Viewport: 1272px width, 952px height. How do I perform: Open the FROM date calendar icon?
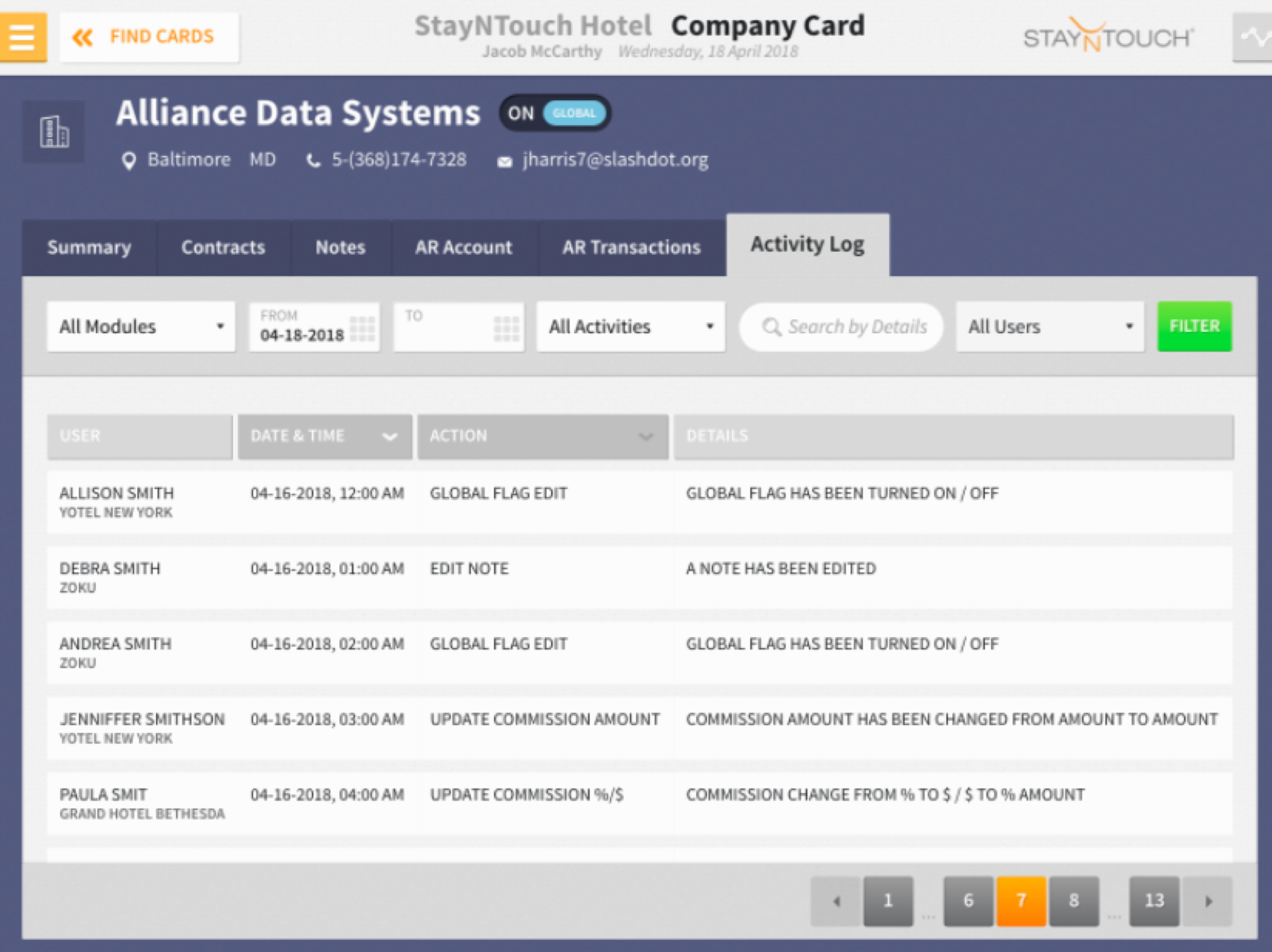(x=362, y=328)
